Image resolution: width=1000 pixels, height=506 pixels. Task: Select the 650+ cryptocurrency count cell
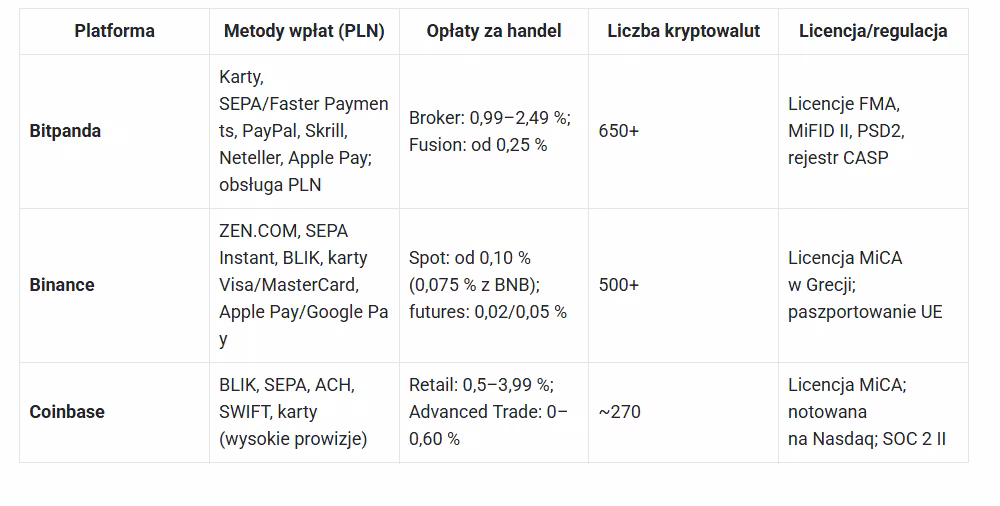(619, 131)
